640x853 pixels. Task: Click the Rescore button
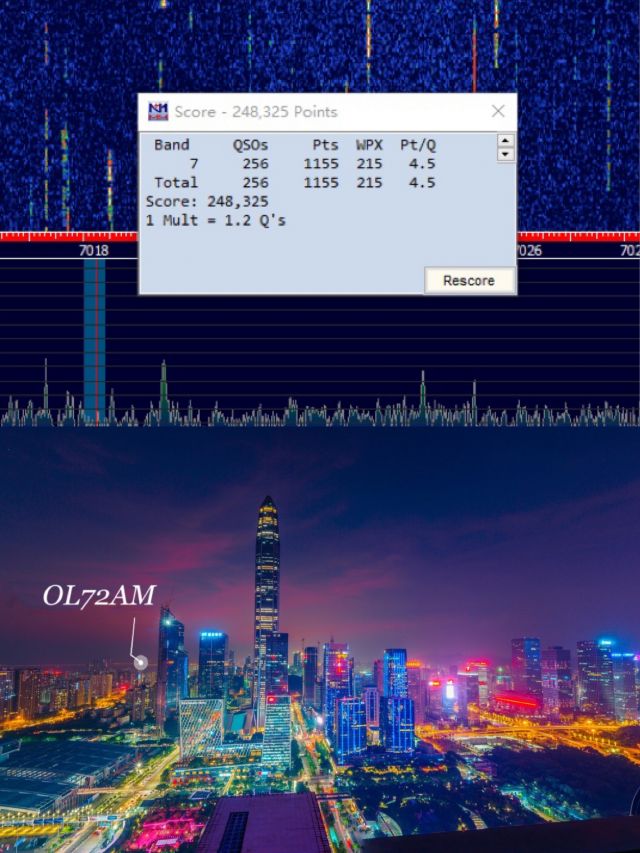tap(470, 280)
